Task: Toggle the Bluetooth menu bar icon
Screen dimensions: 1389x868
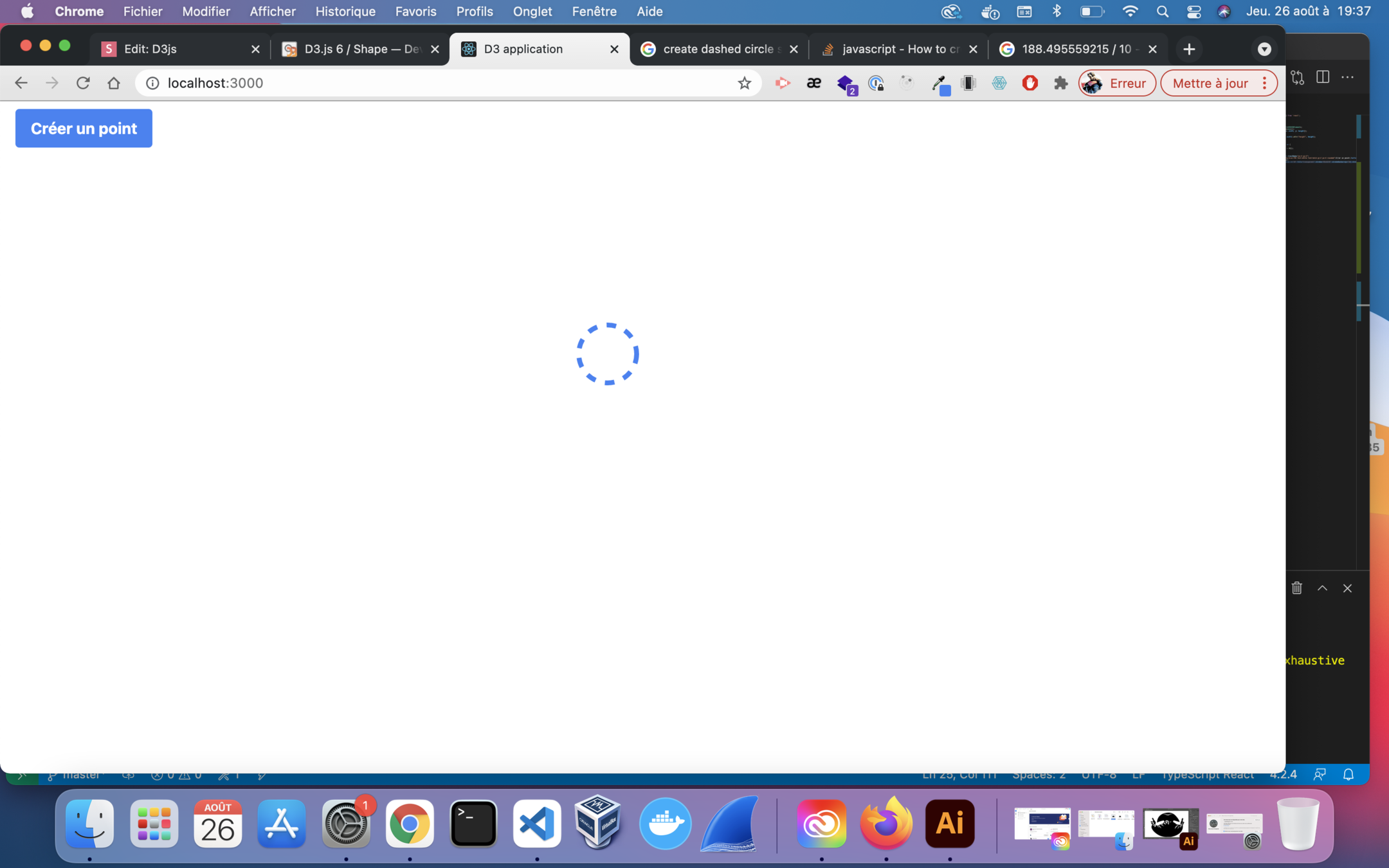Action: click(x=1057, y=12)
